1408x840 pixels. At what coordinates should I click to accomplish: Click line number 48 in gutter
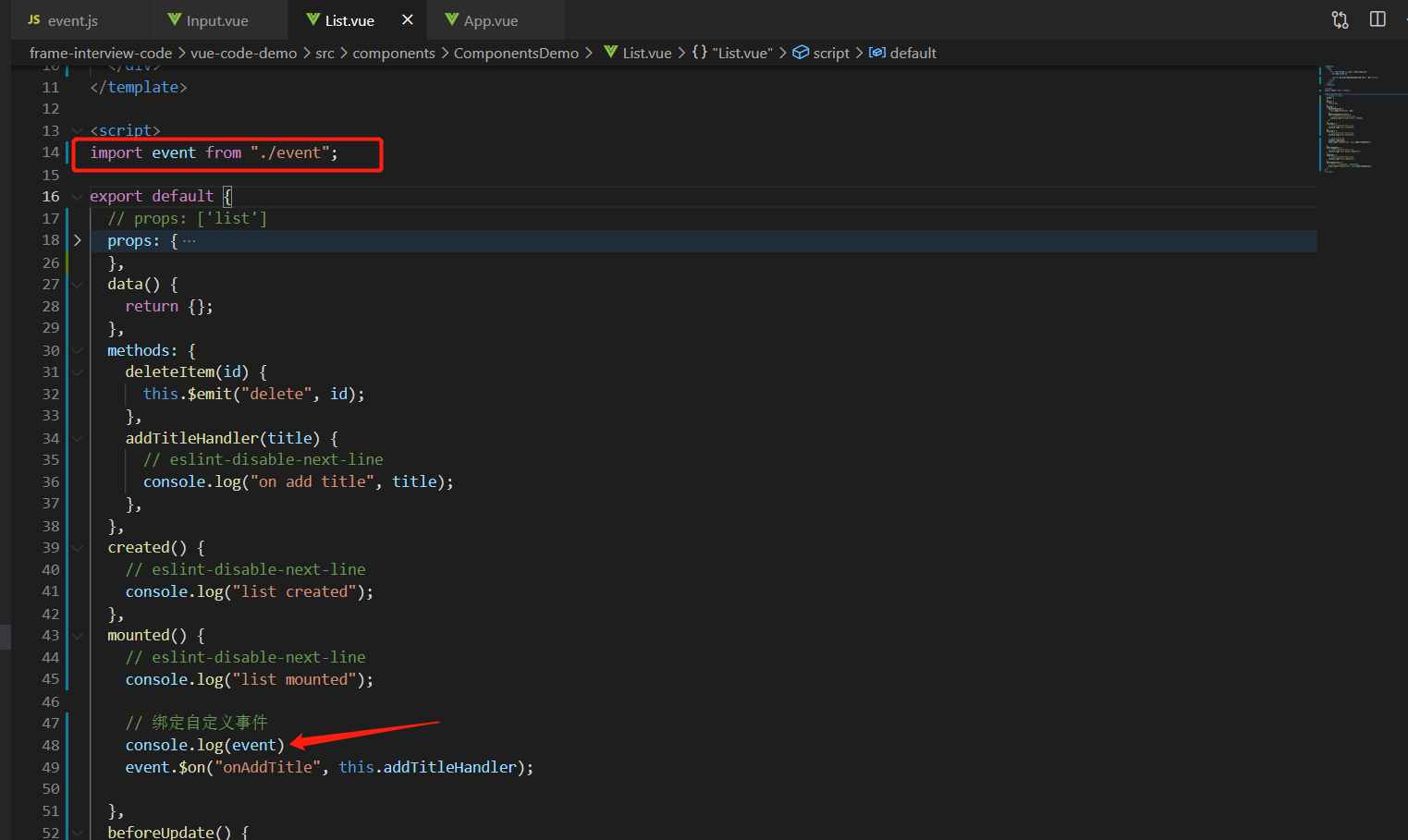(x=51, y=745)
